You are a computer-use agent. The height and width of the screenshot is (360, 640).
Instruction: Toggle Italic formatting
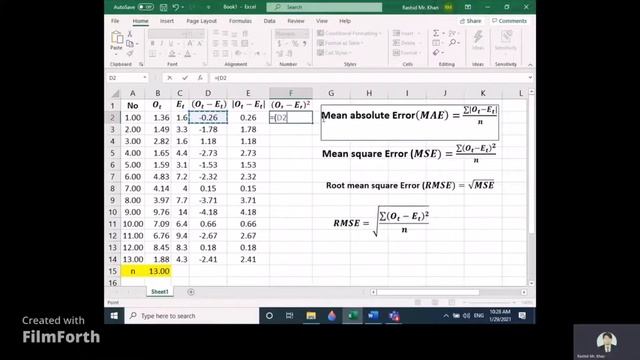(x=162, y=43)
